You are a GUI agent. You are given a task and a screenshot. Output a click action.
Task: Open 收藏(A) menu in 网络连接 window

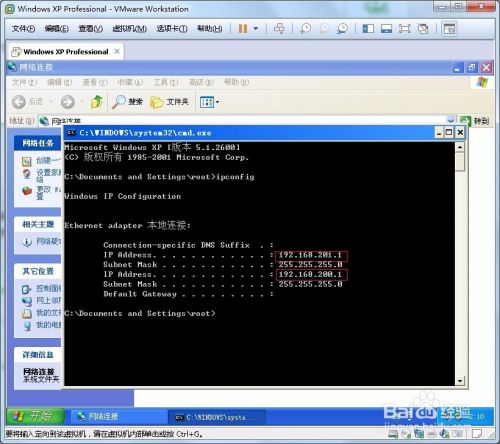pyautogui.click(x=130, y=82)
